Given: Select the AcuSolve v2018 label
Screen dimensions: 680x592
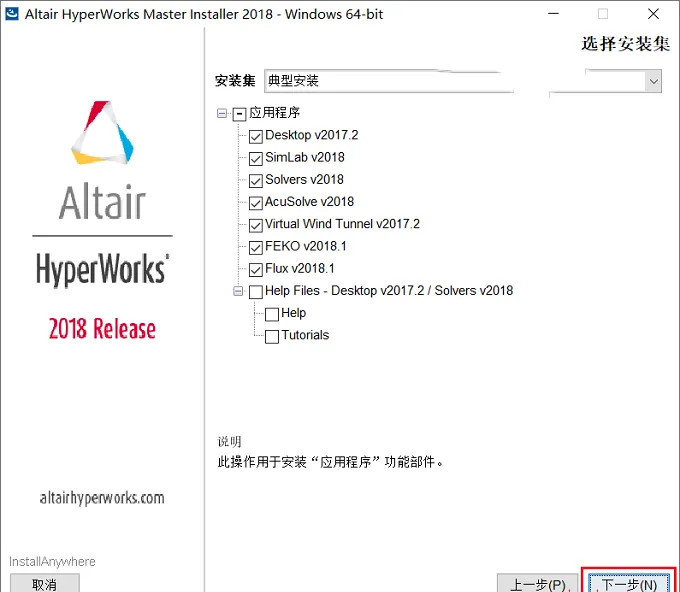Looking at the screenshot, I should (309, 201).
